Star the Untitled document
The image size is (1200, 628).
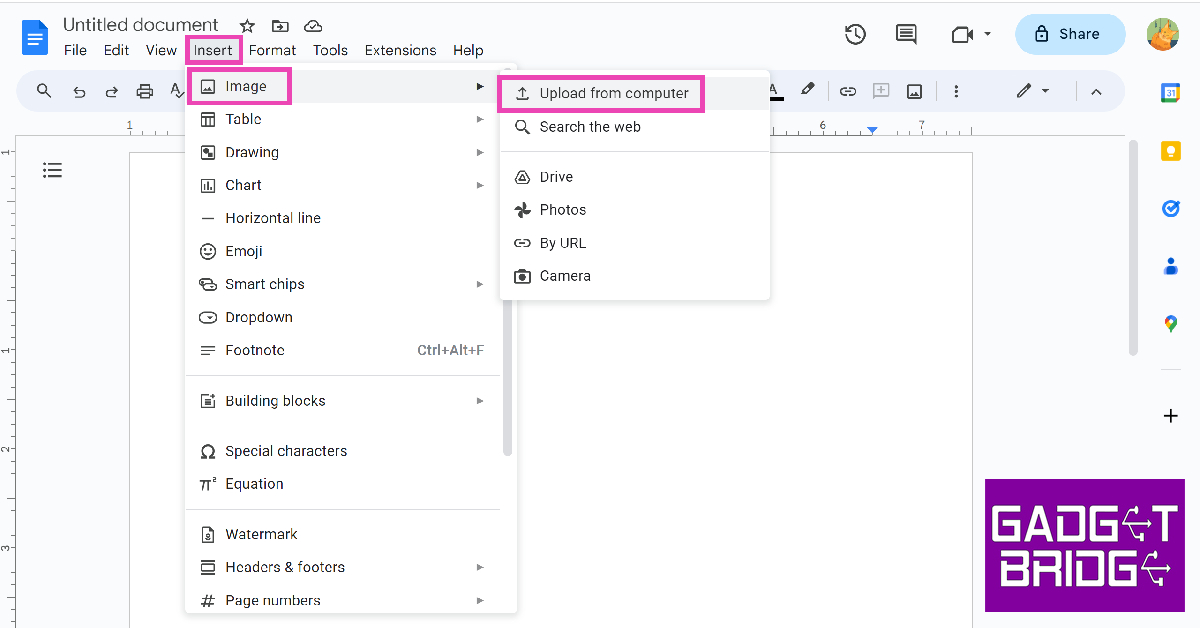[x=247, y=26]
